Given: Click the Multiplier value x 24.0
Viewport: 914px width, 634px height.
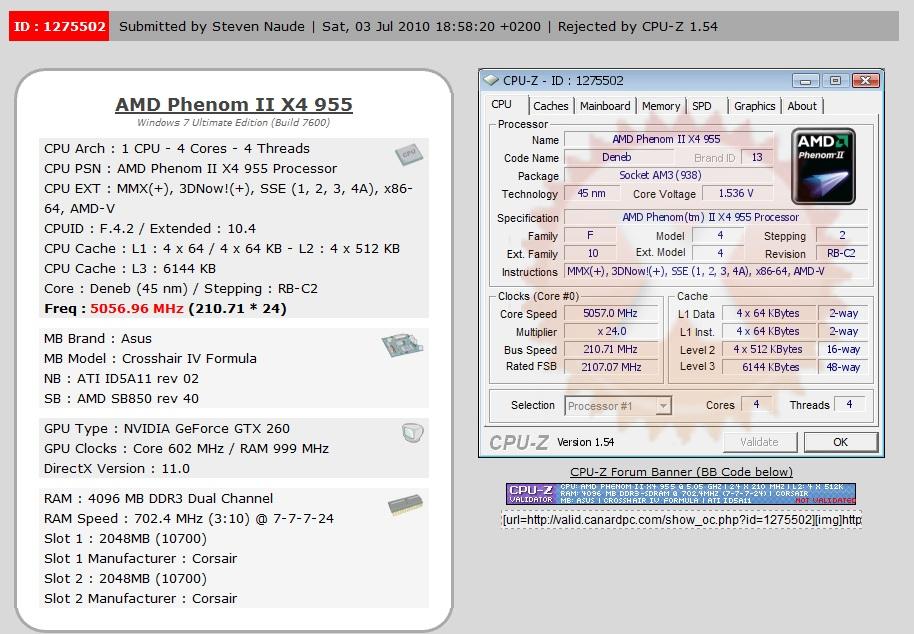Looking at the screenshot, I should pos(611,332).
